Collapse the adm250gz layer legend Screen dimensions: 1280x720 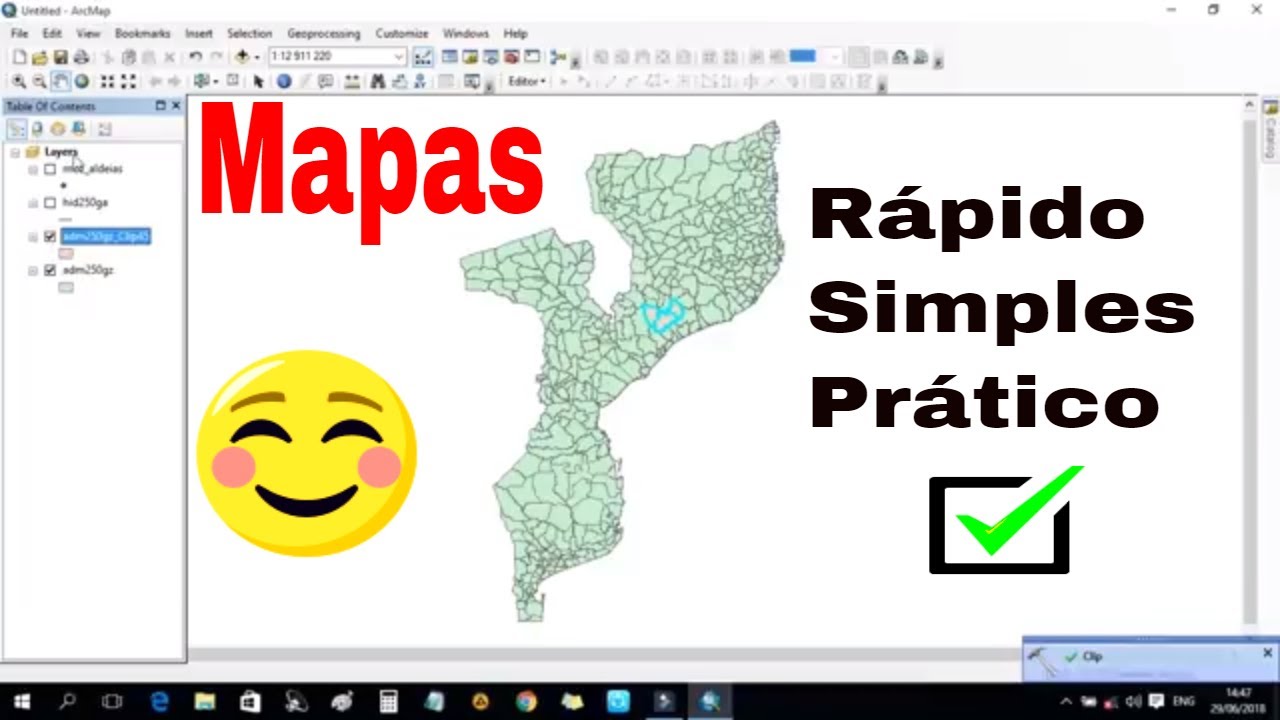(33, 271)
